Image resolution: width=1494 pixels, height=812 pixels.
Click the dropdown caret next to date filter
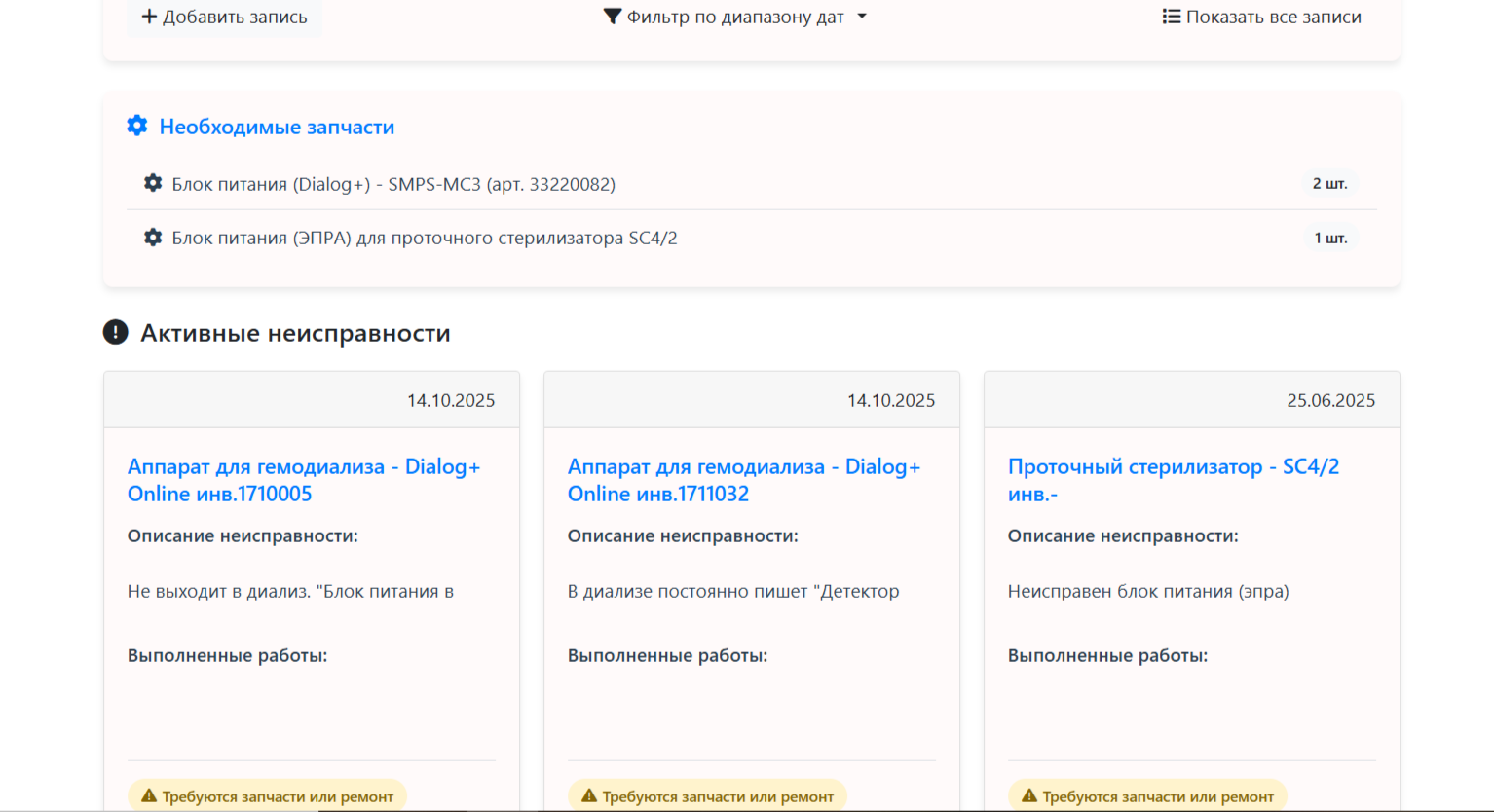[862, 17]
